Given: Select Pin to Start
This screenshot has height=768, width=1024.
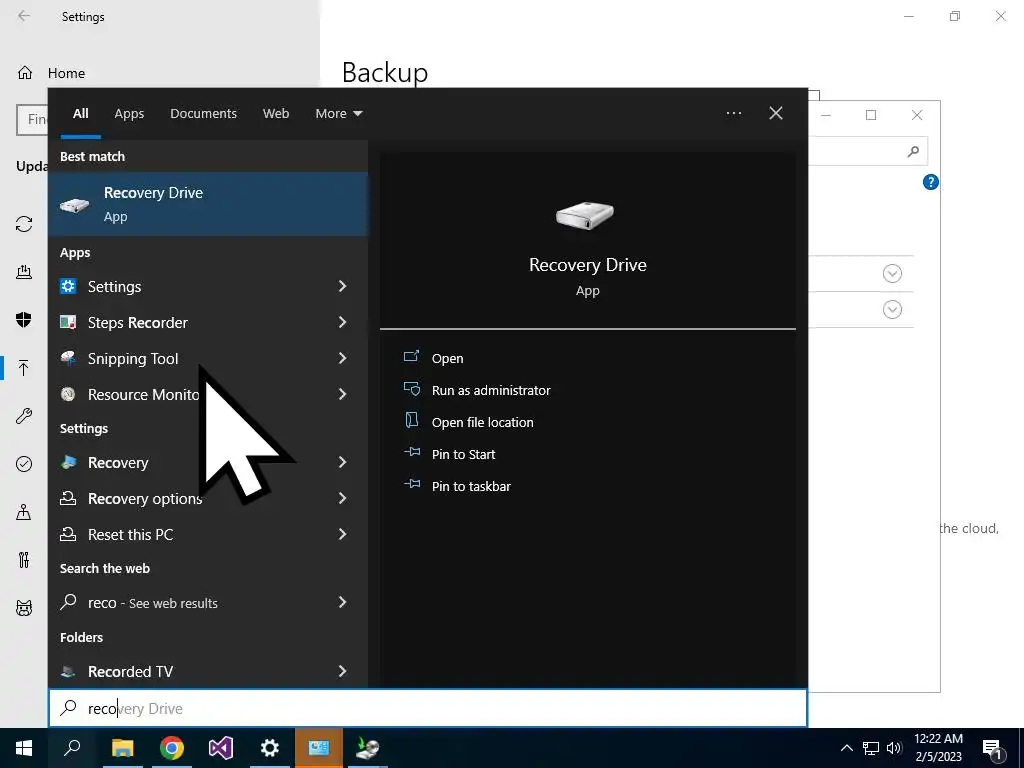Looking at the screenshot, I should point(464,454).
